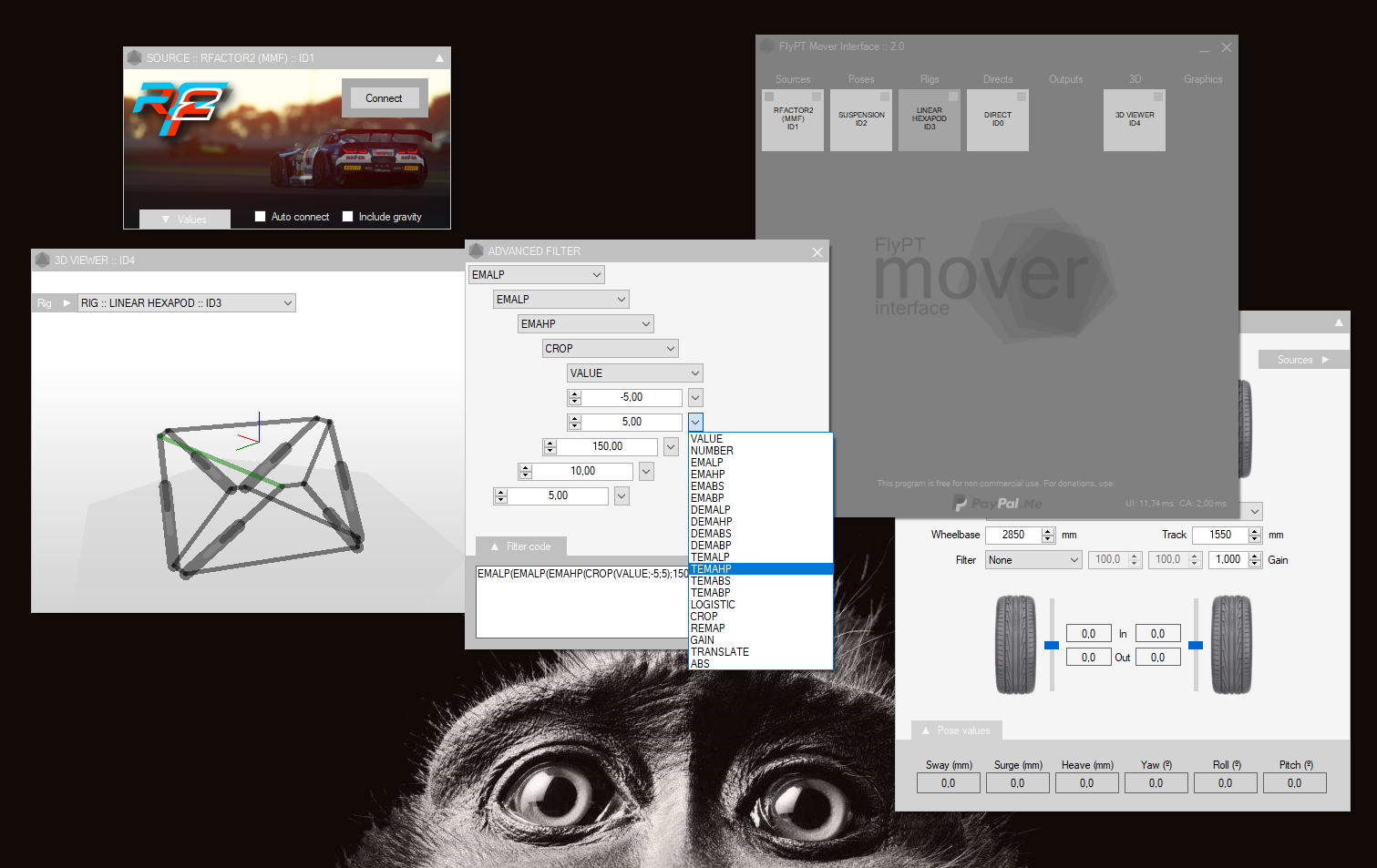The height and width of the screenshot is (868, 1377).
Task: Click the dropdown arrow beside the 150,00 value
Action: [671, 446]
